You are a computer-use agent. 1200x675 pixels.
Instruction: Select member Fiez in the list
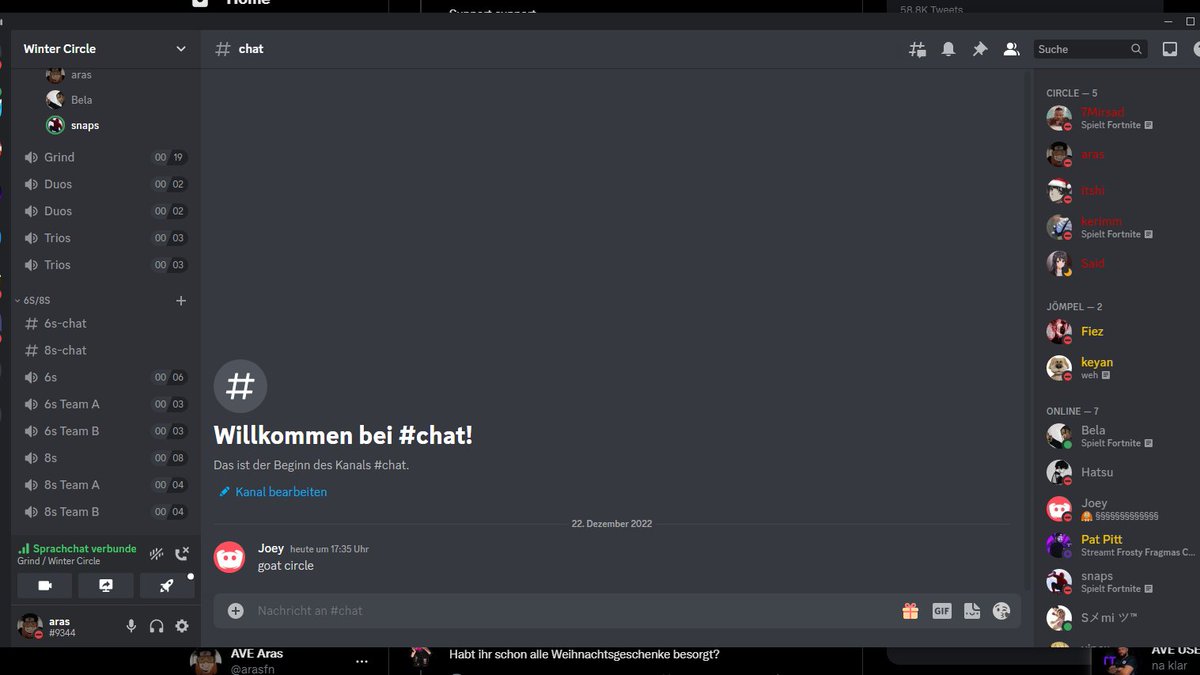click(1118, 331)
